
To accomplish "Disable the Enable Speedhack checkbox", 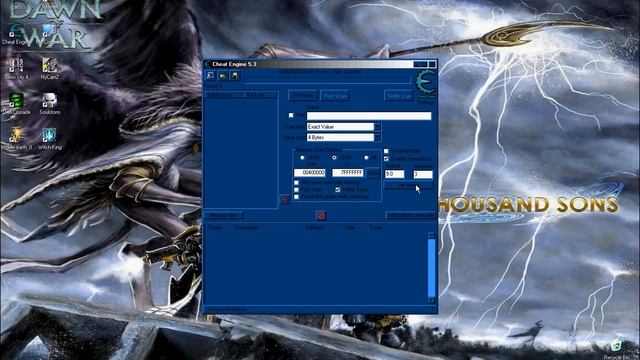I will click(x=386, y=158).
